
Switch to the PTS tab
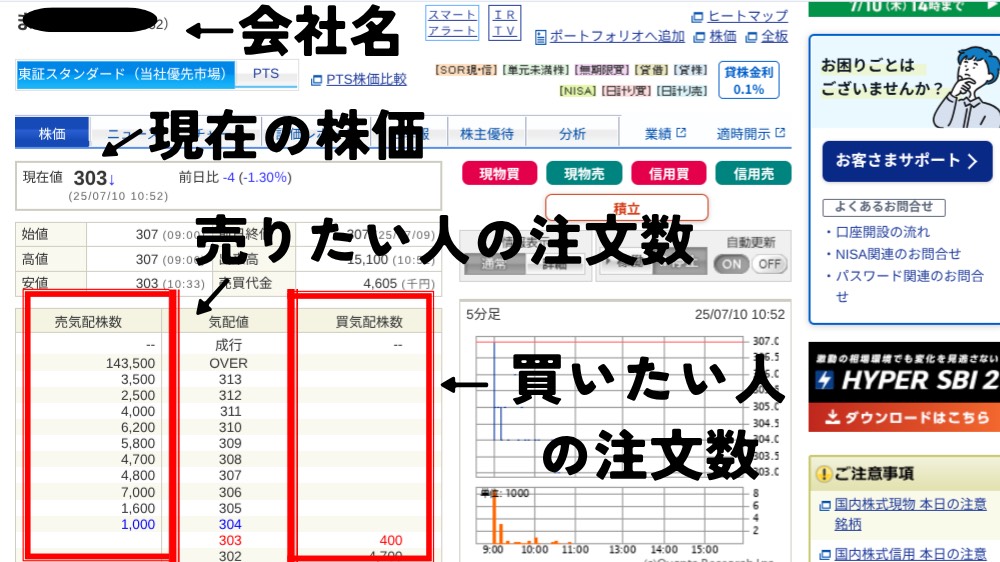(266, 74)
